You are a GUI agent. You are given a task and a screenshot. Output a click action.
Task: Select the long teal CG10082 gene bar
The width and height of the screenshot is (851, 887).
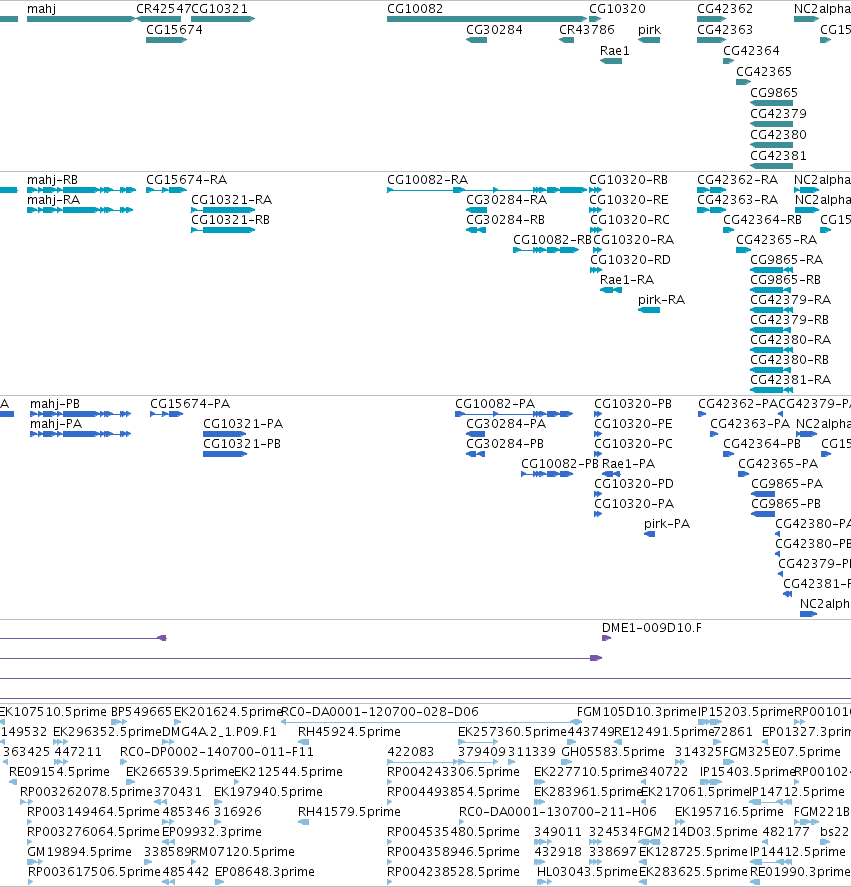(487, 19)
